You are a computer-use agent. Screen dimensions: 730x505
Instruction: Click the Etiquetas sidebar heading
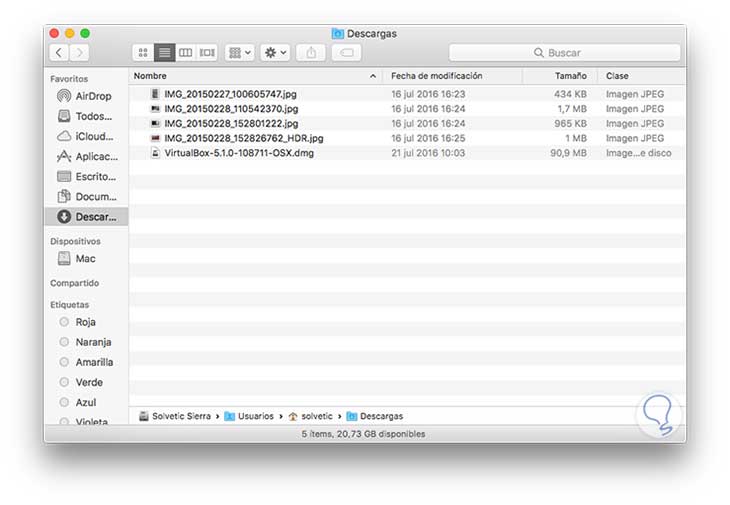(x=69, y=305)
